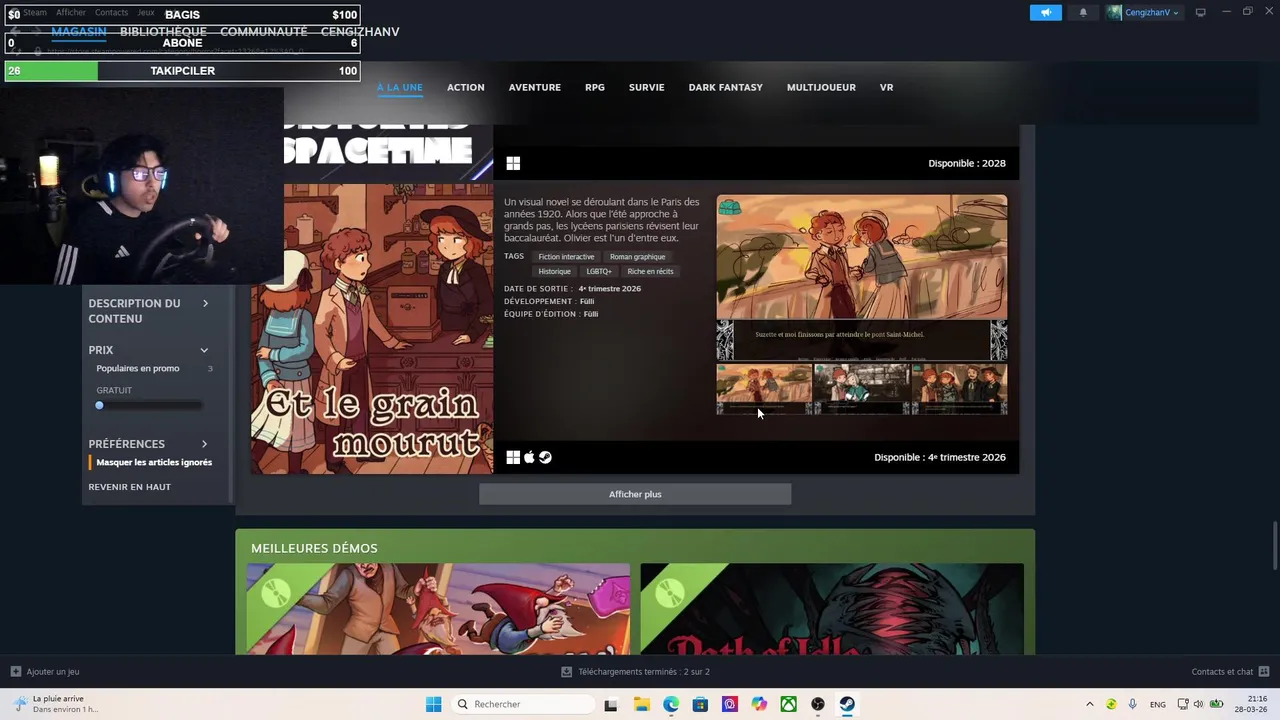Select the À LA UNE tab

(399, 87)
